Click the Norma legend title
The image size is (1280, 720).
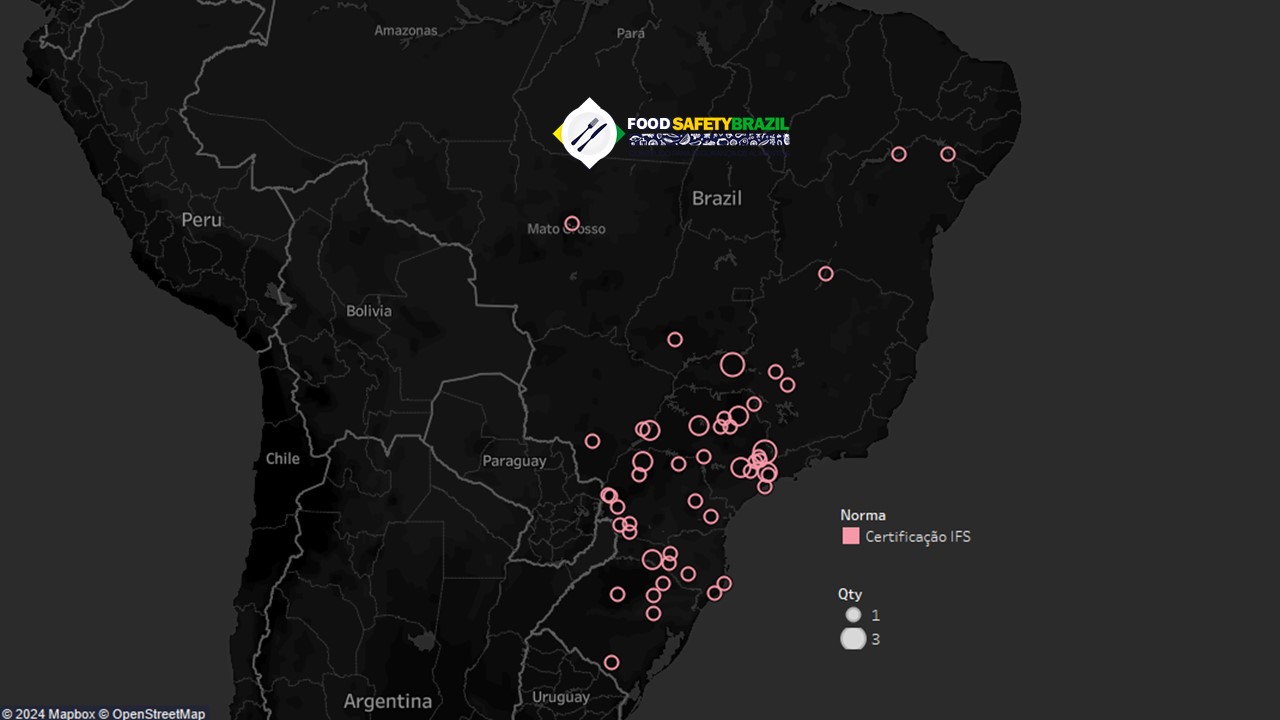pyautogui.click(x=863, y=515)
